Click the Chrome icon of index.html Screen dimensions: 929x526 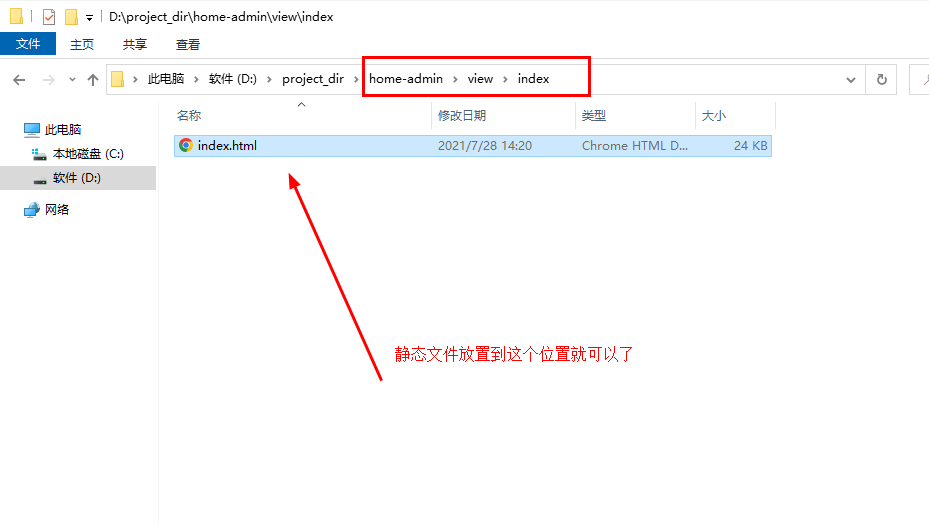[x=186, y=145]
